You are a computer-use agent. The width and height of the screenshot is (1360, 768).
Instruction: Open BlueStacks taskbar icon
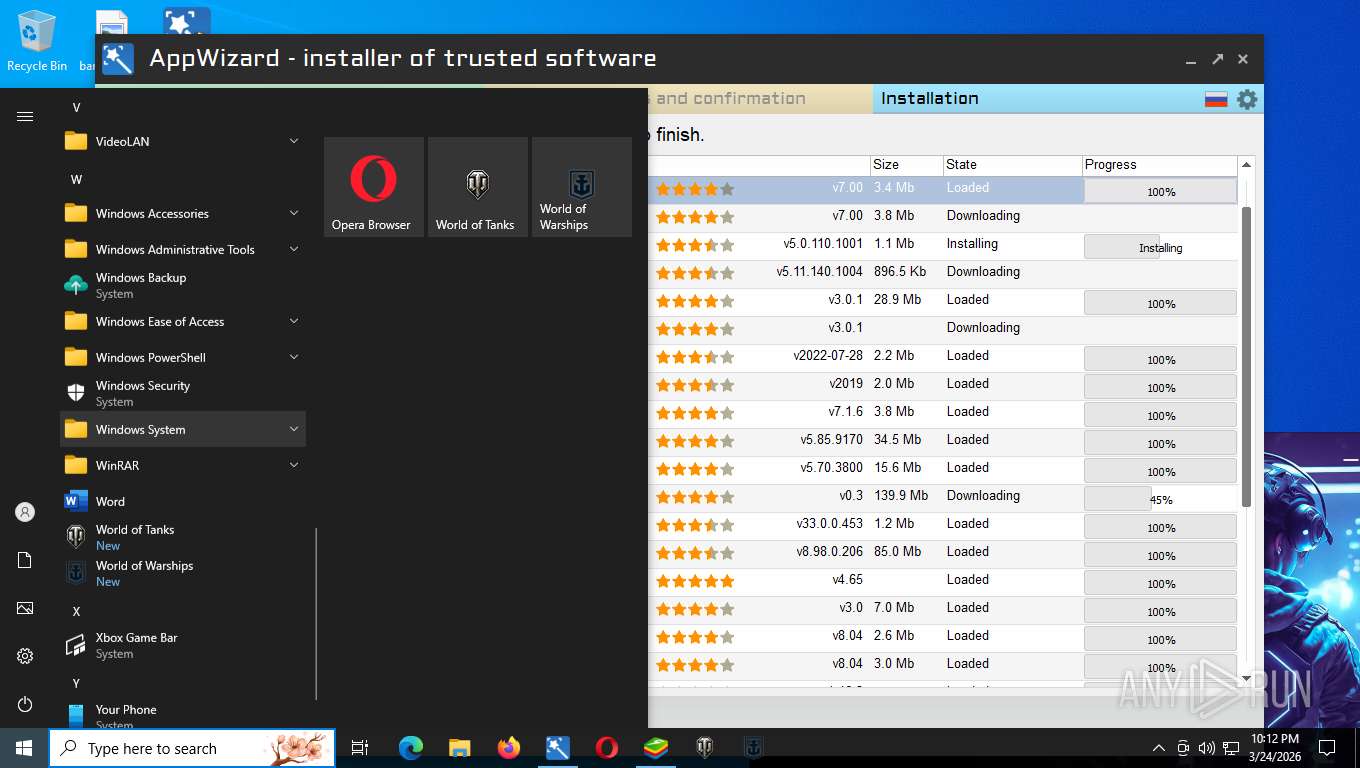[x=655, y=748]
